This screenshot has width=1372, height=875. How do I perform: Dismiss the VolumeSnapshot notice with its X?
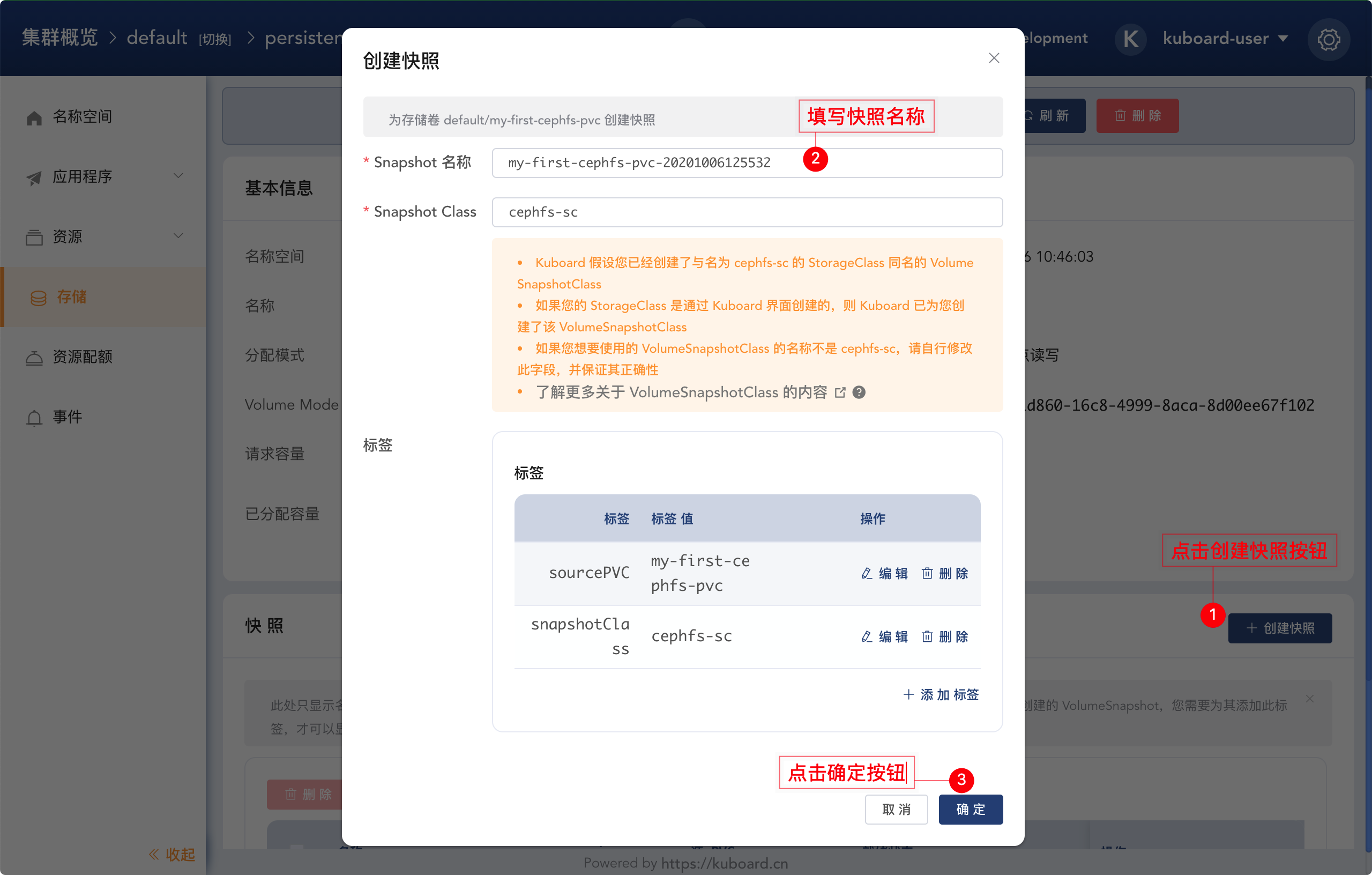(x=1310, y=698)
